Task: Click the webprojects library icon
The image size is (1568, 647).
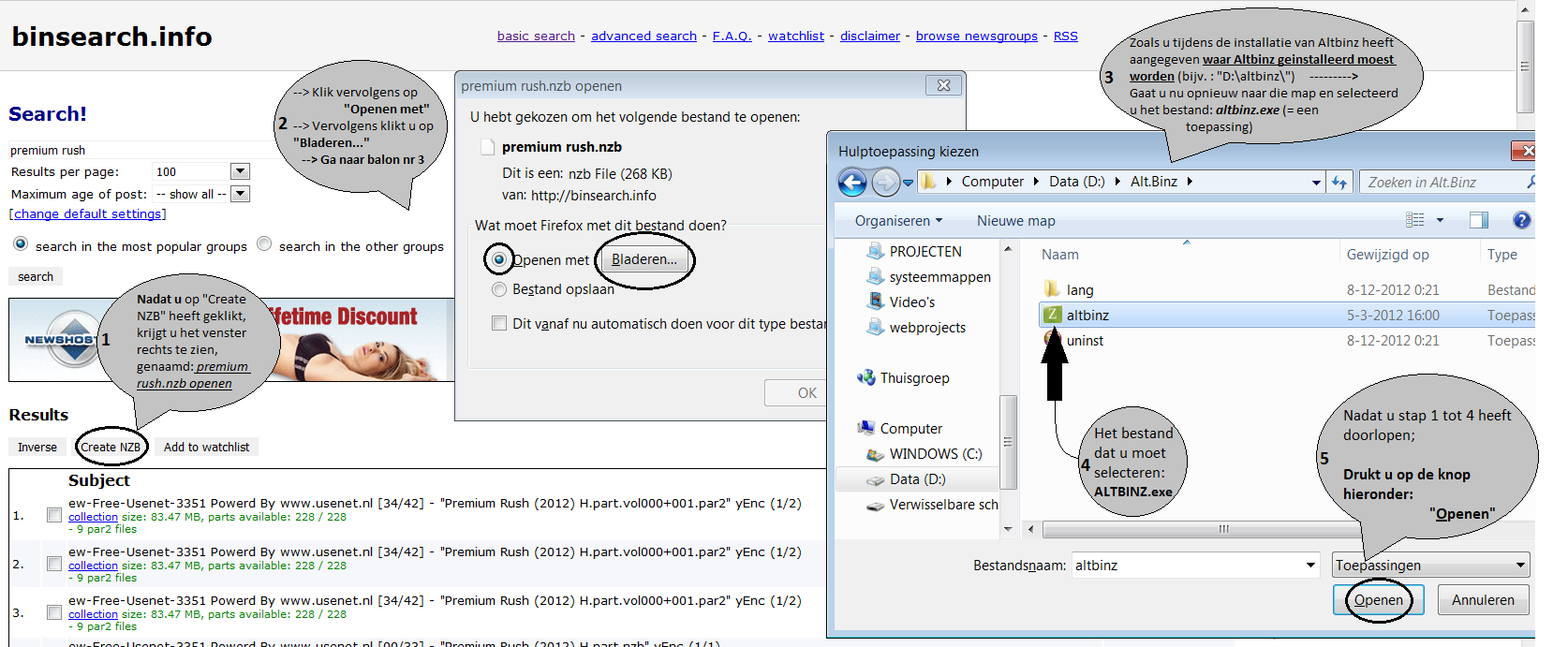Action: (x=876, y=327)
